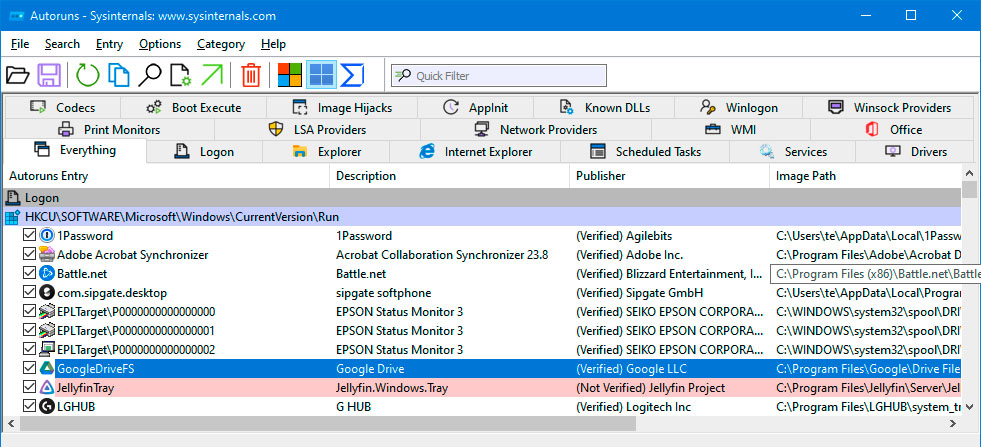Uncheck Adobe Acrobat Synchronizer entry

[29, 255]
